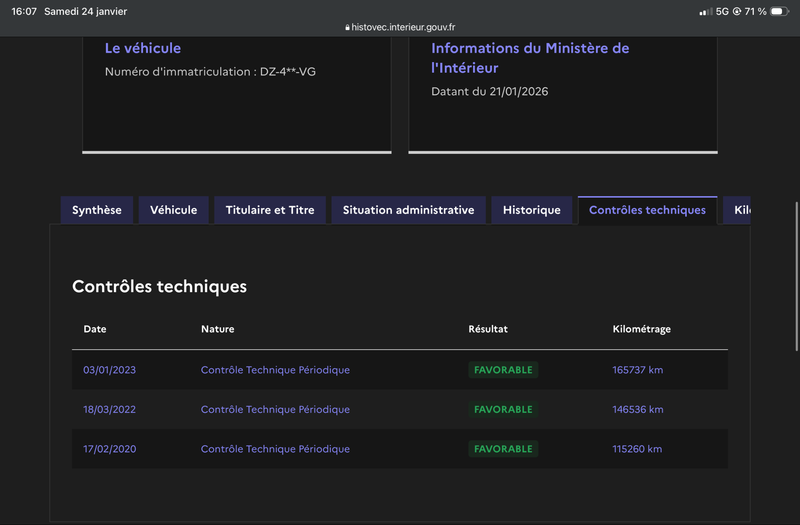The height and width of the screenshot is (525, 800).
Task: Open the Situation administrative tab
Action: click(408, 210)
